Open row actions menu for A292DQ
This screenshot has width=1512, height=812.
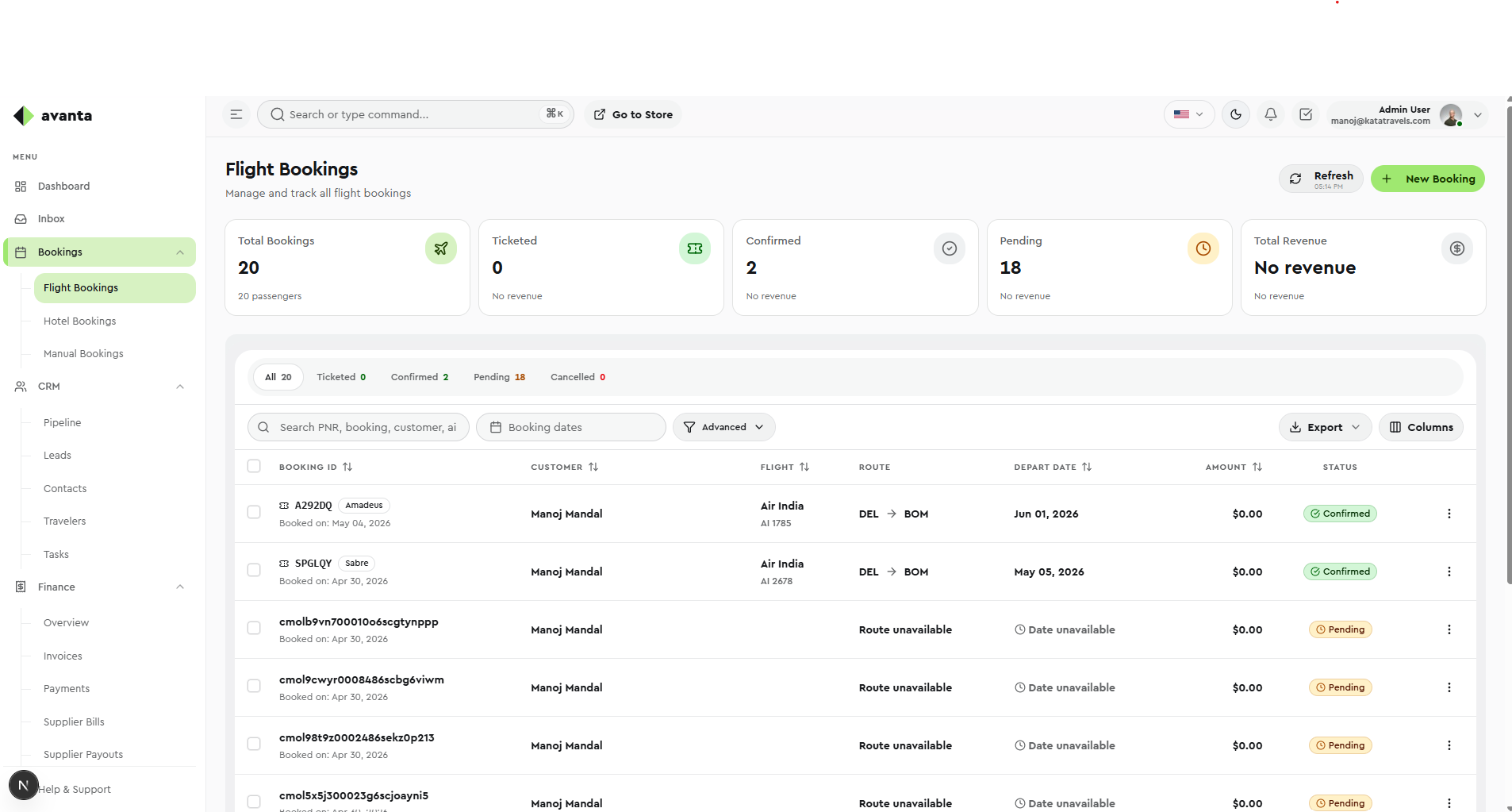(1449, 514)
